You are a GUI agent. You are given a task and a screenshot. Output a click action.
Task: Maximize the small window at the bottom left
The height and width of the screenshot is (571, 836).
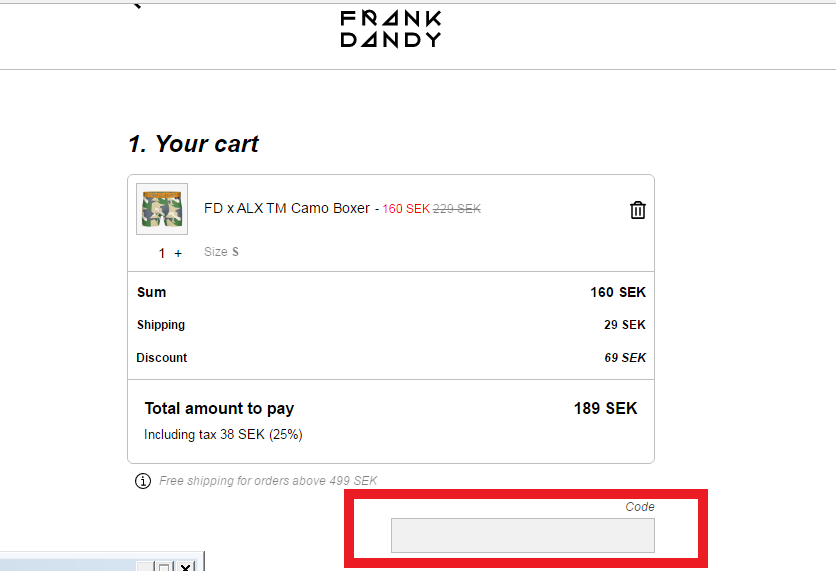pos(164,567)
